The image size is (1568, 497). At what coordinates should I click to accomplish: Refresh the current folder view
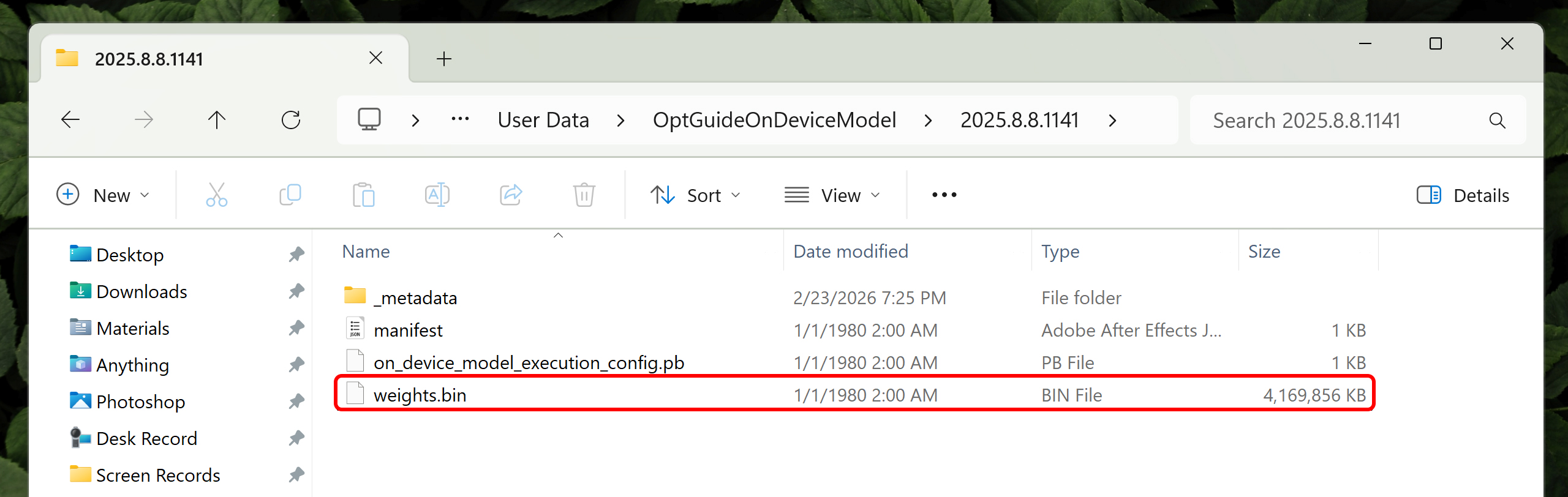[291, 120]
